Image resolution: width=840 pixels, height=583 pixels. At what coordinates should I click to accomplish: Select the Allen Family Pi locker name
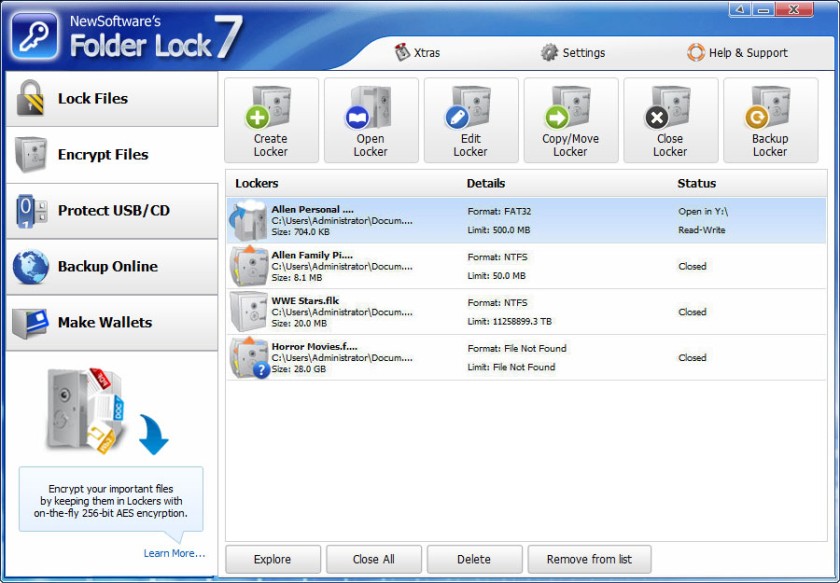click(312, 255)
